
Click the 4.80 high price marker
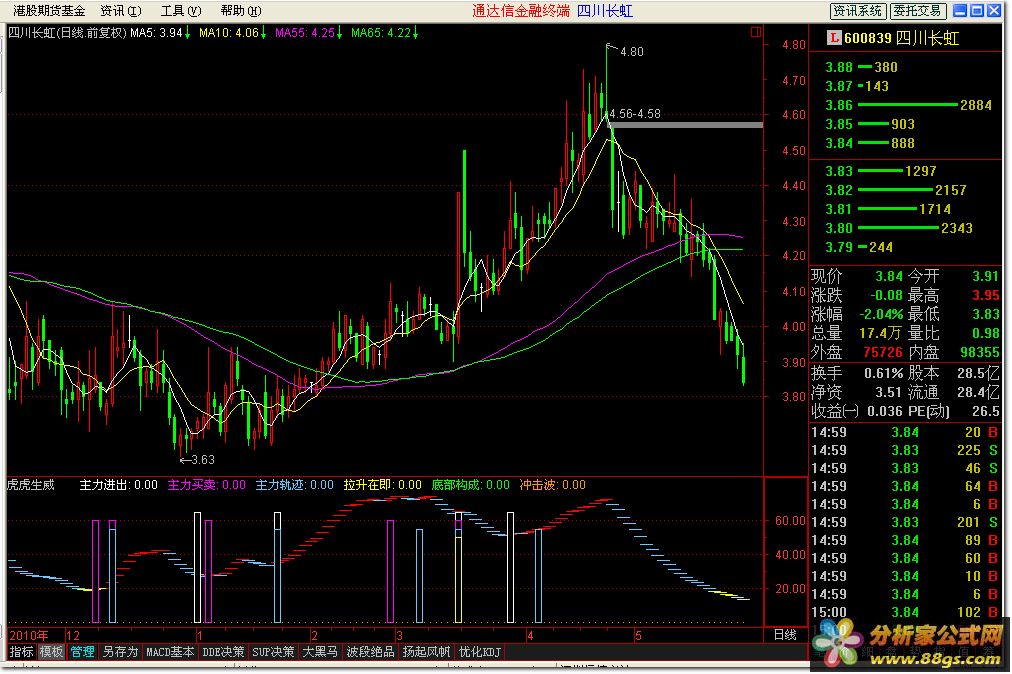[x=631, y=52]
